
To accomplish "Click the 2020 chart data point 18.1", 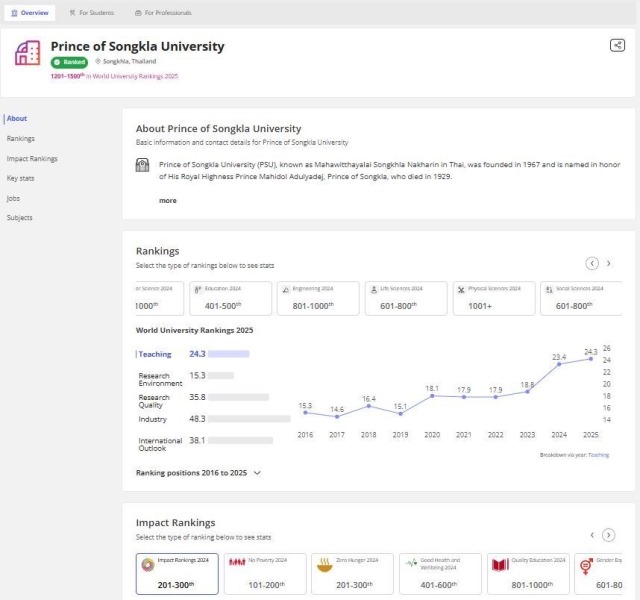I will [432, 396].
